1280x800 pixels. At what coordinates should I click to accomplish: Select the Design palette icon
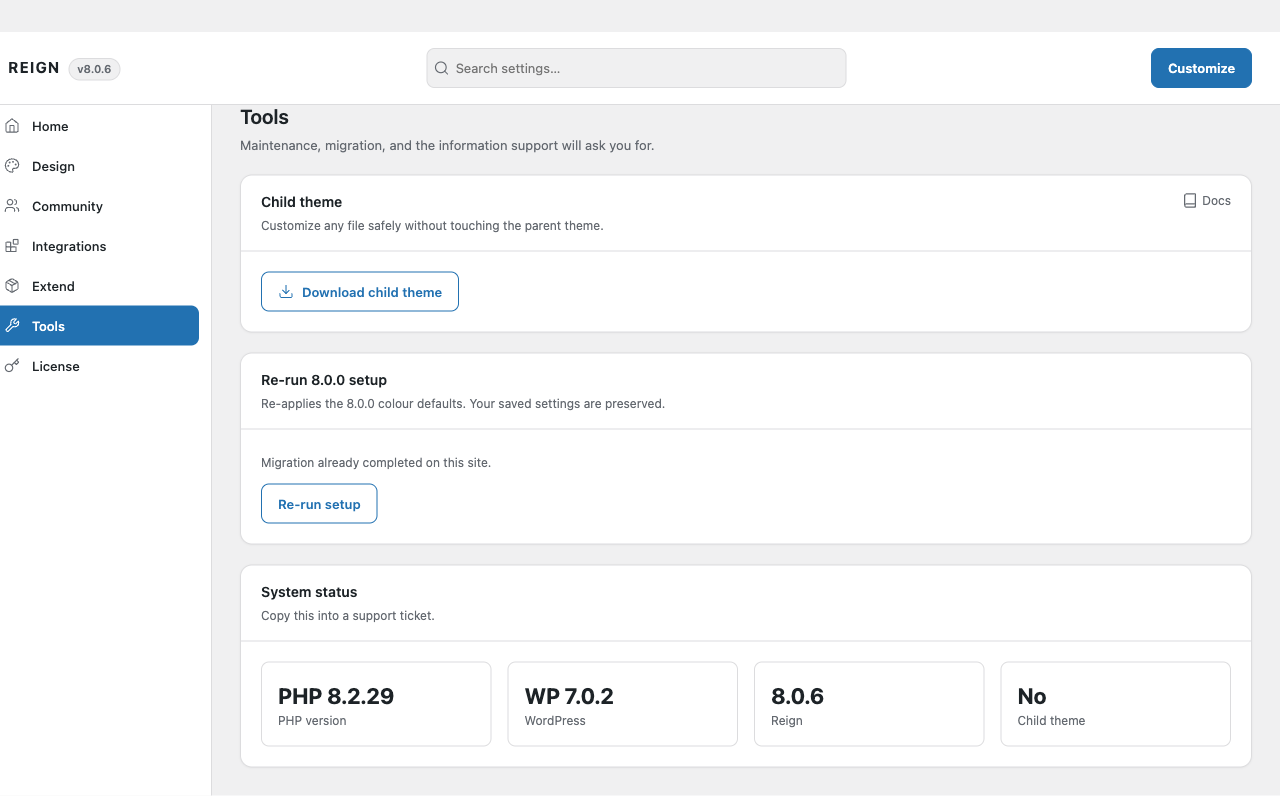tap(12, 166)
